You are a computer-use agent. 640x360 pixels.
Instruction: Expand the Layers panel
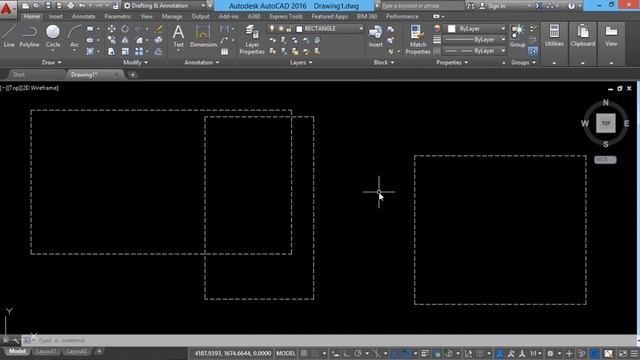click(301, 62)
